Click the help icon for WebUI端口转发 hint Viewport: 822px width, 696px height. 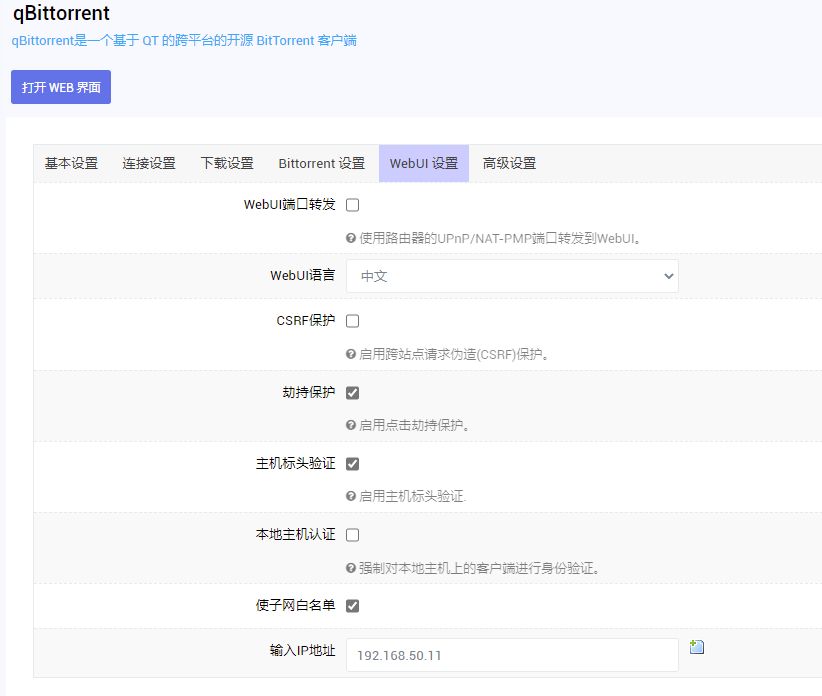pos(351,238)
